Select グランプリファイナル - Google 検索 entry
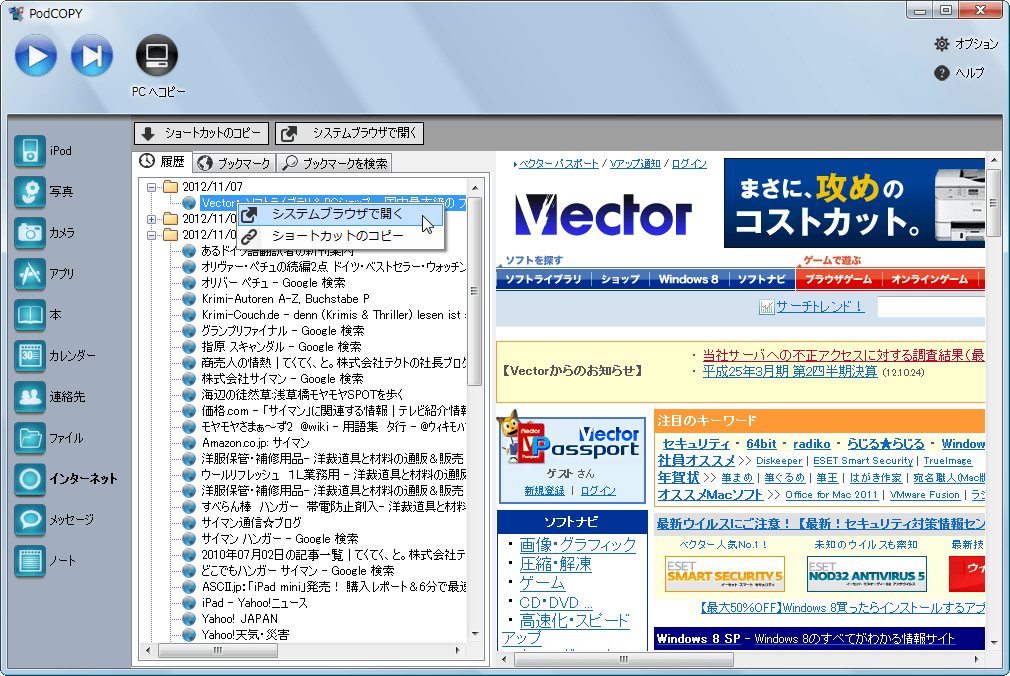The width and height of the screenshot is (1010, 676). coord(283,331)
